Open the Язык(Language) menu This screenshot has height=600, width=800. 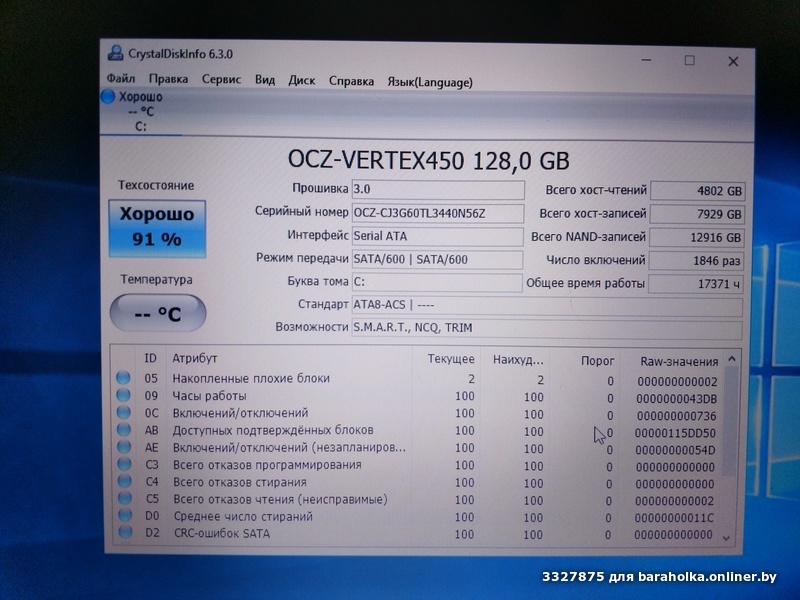pos(430,82)
